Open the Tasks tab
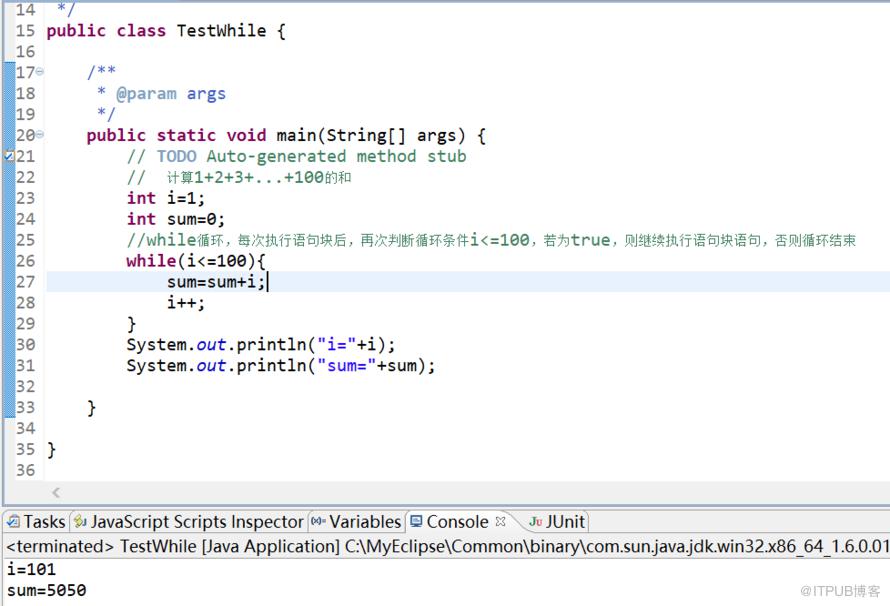Screen dimensions: 890x606 (37, 521)
